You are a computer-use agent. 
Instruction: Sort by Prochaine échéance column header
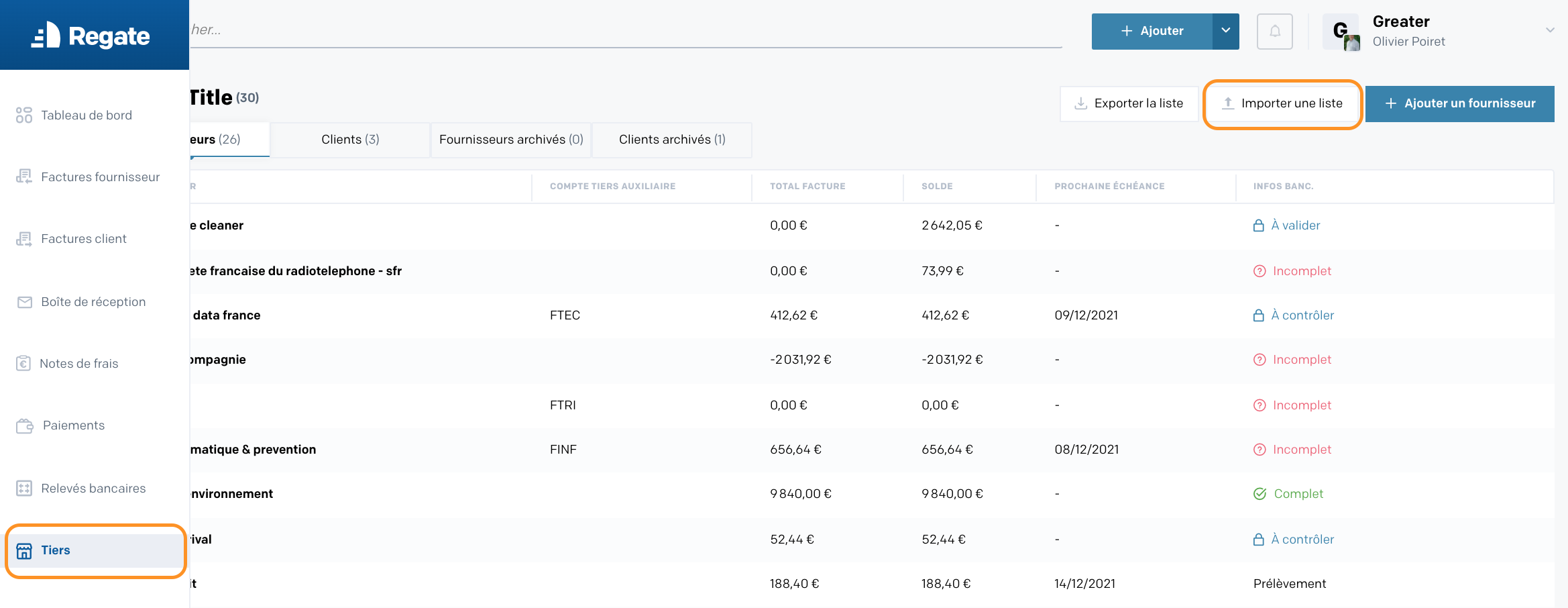(1109, 186)
